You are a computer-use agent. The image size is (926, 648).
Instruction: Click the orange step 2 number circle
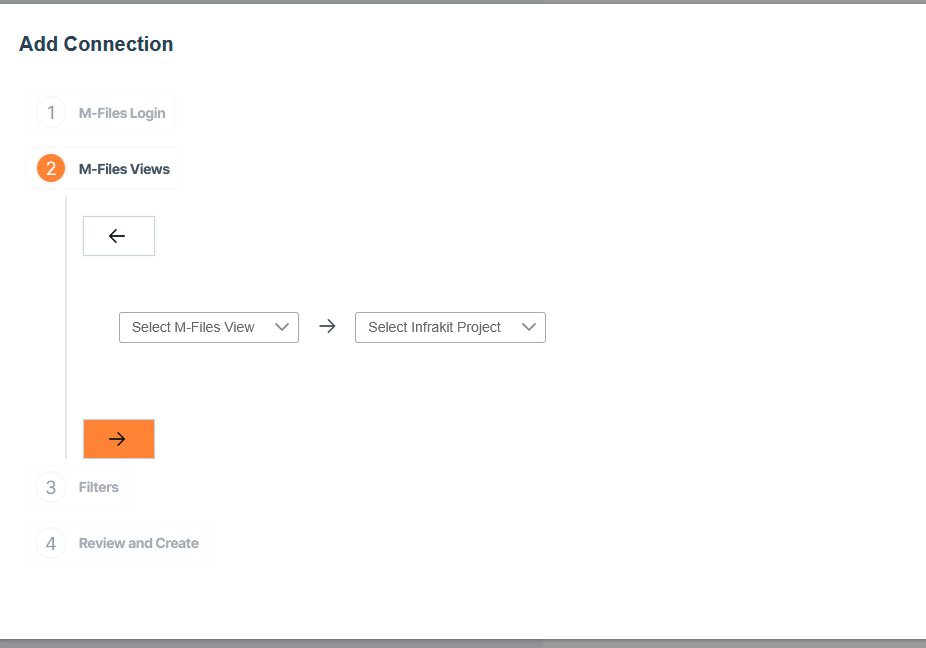[x=50, y=169]
